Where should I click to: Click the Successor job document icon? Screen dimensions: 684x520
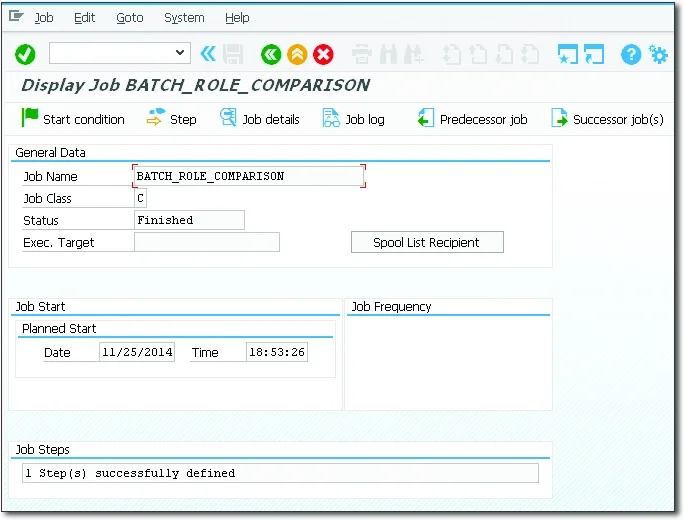tap(559, 118)
